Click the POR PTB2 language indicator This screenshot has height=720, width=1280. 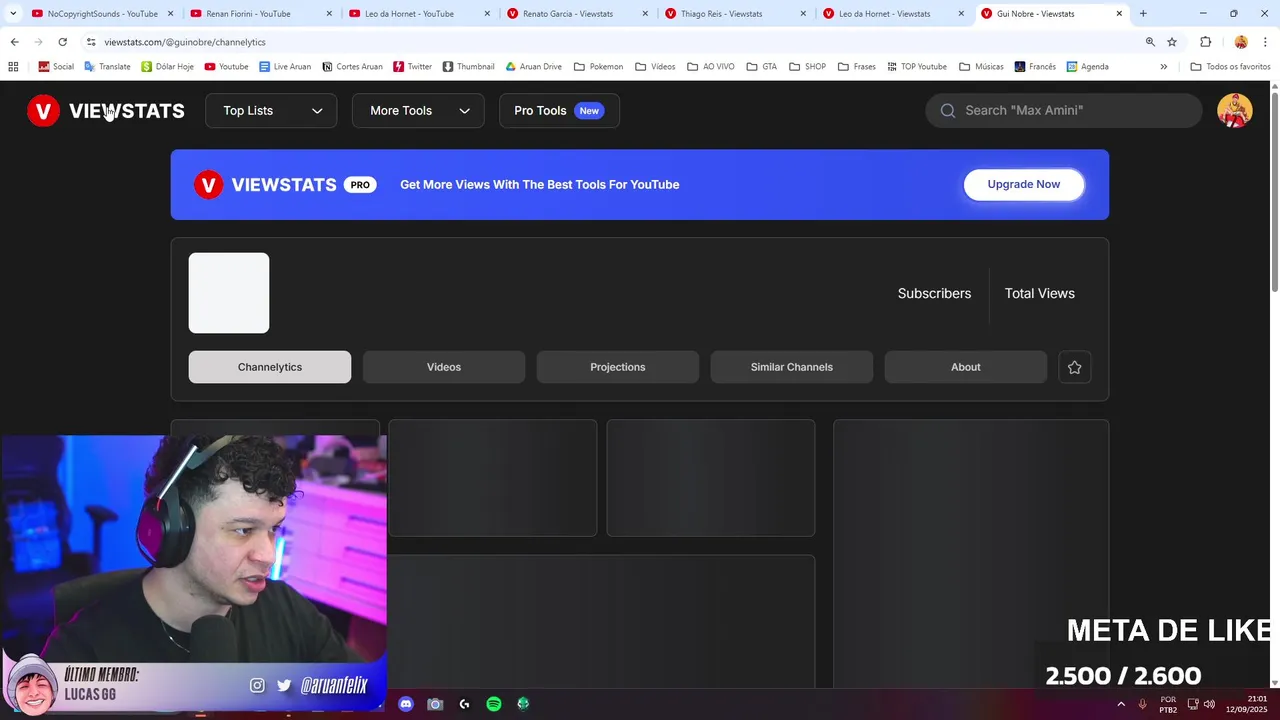click(1168, 705)
